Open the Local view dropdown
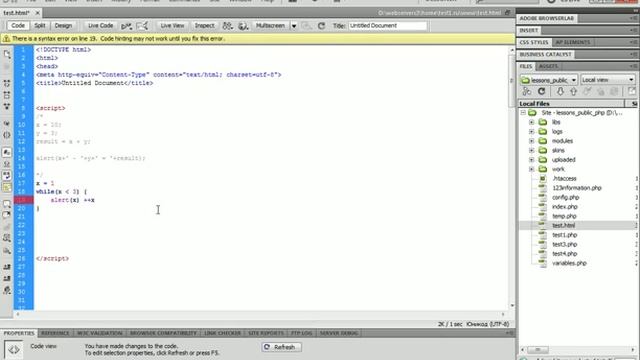 click(608, 80)
